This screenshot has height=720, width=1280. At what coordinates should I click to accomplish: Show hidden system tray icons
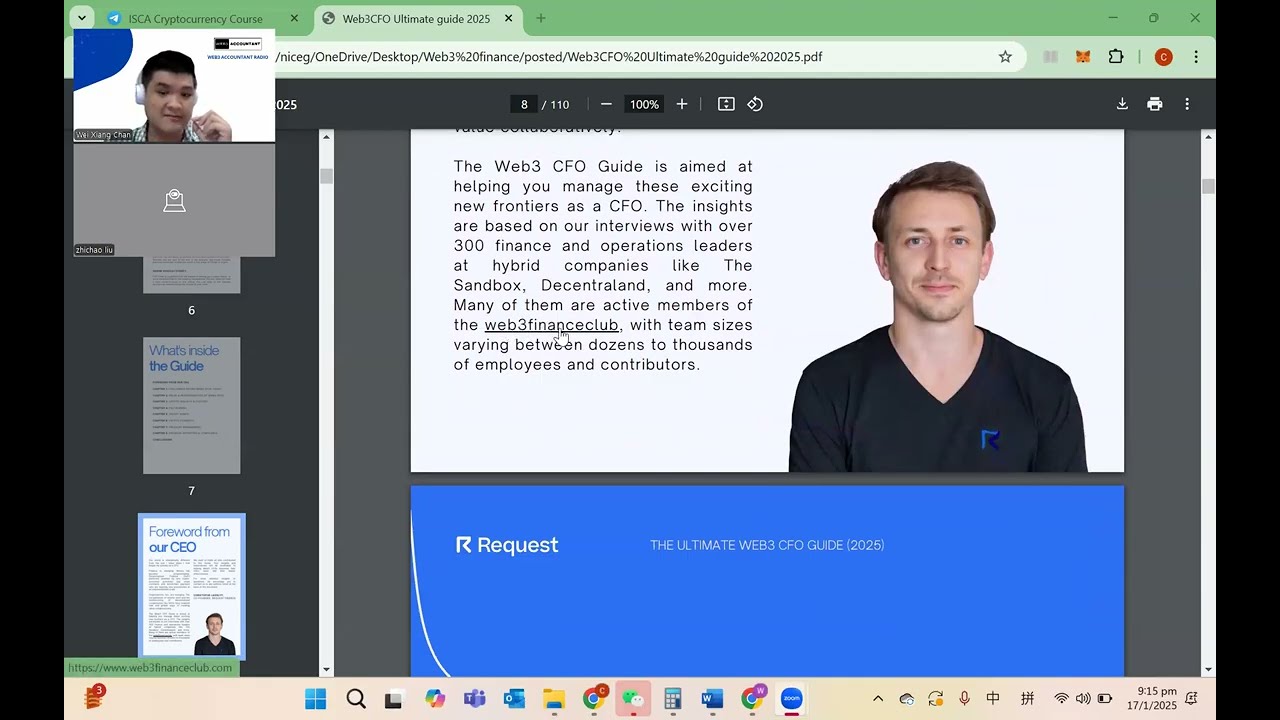(878, 699)
